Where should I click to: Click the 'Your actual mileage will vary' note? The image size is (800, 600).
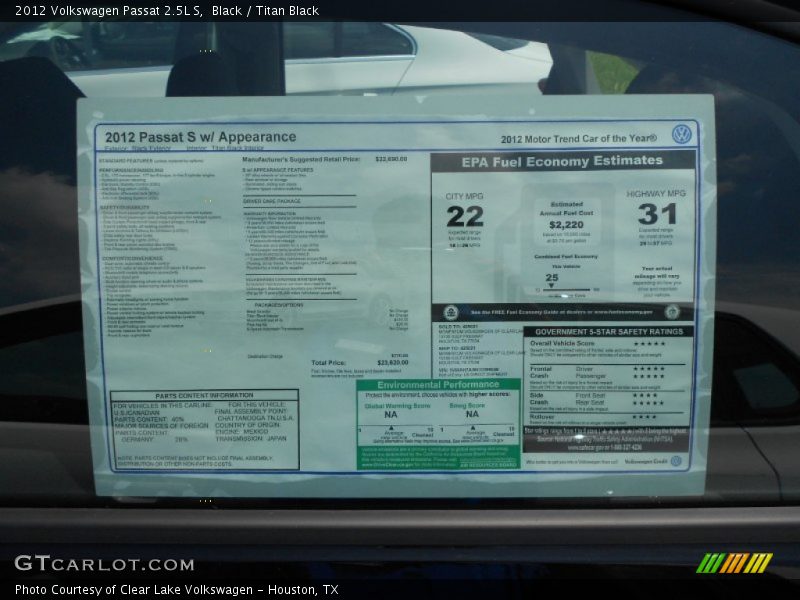(x=658, y=272)
